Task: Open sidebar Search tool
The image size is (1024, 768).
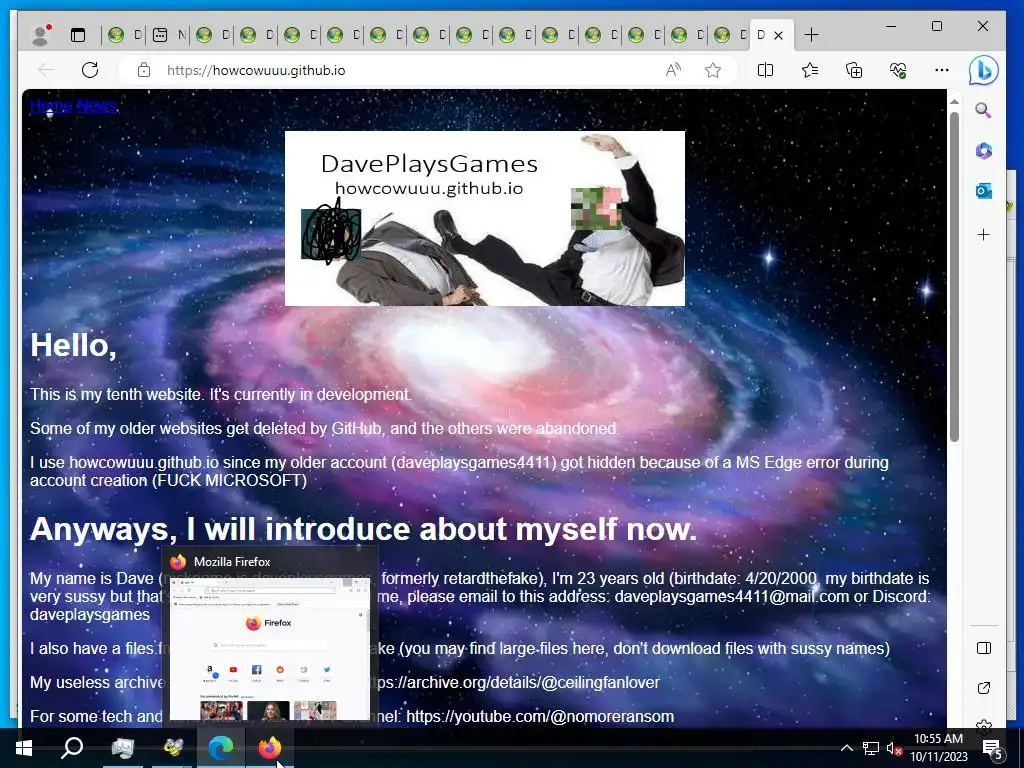Action: [984, 110]
